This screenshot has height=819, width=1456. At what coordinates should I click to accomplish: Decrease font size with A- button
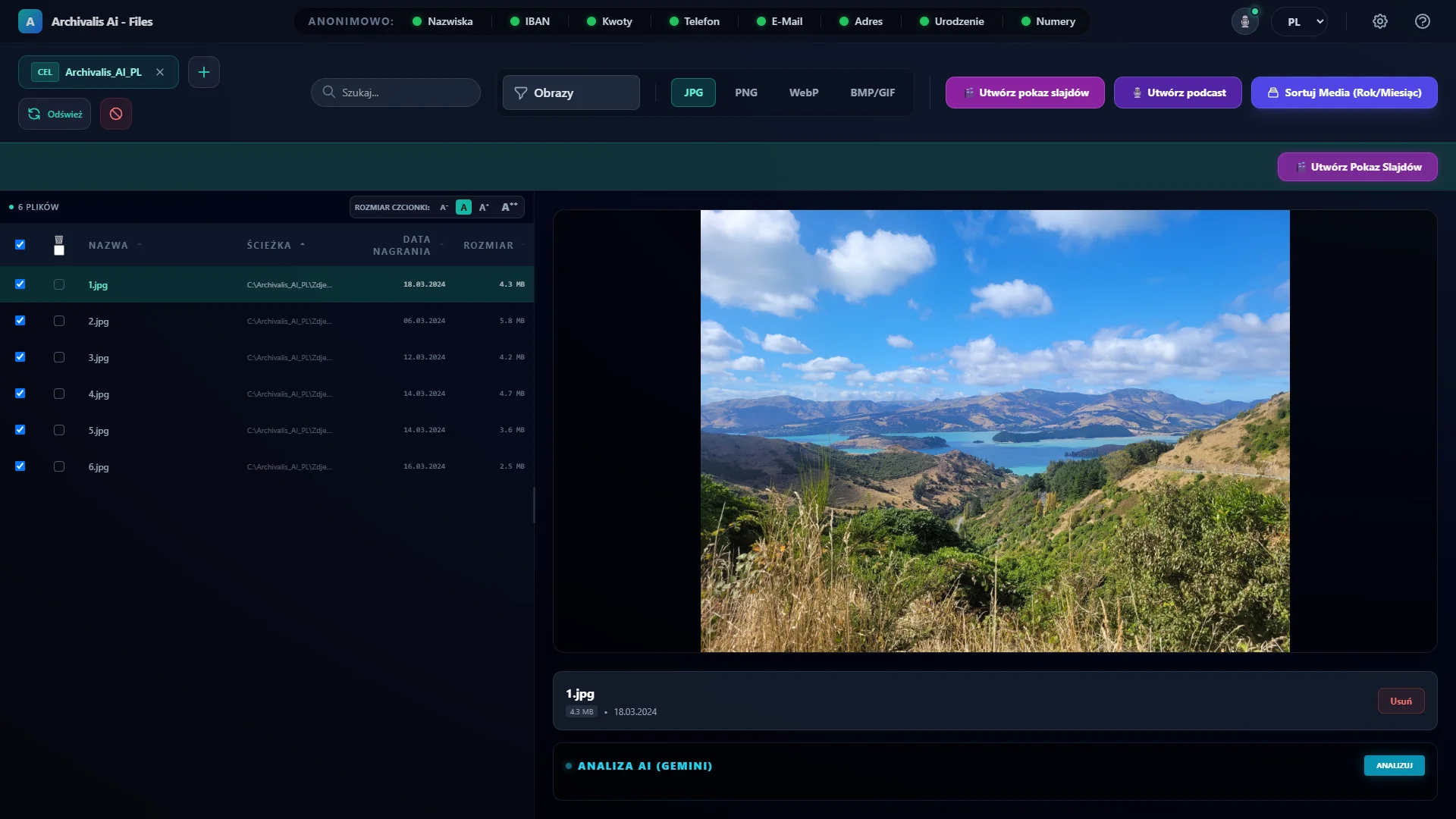444,207
